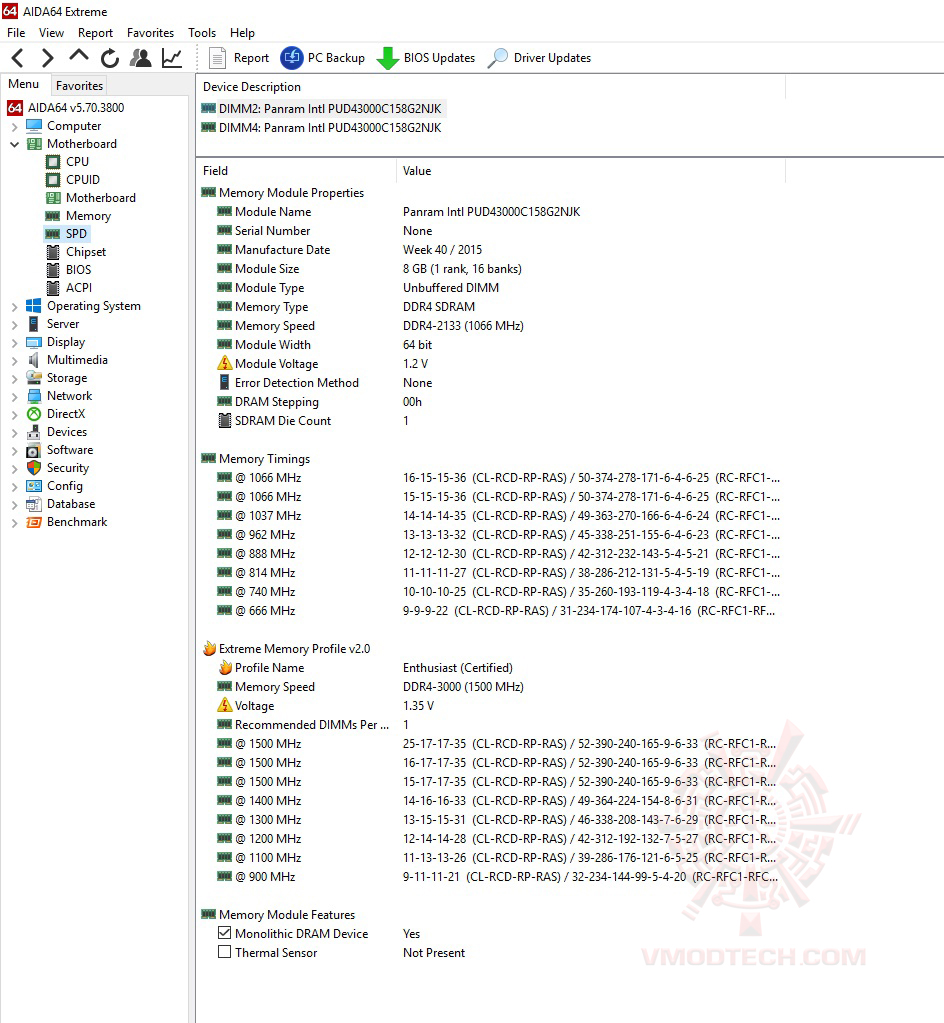Image resolution: width=944 pixels, height=1023 pixels.
Task: Open PC Backup from the toolbar
Action: click(323, 58)
